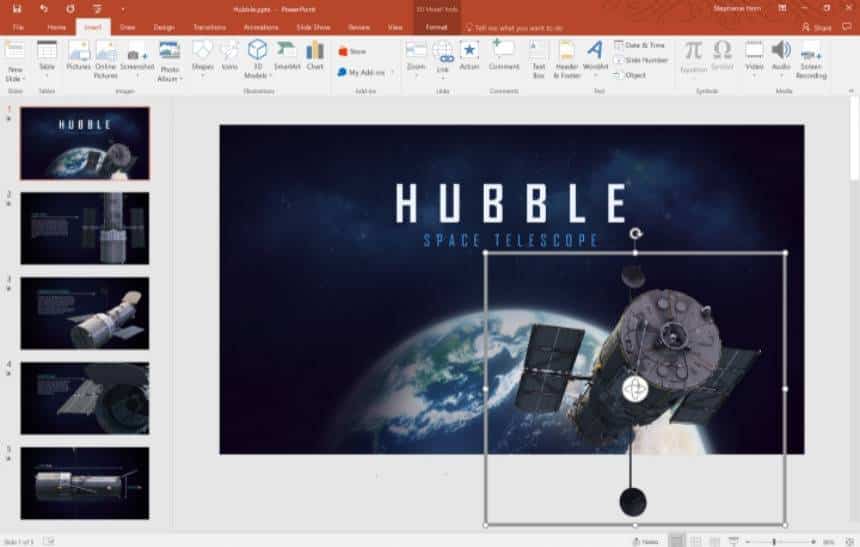Screen dimensions: 860x547
Task: Open Header & Footer dialog
Action: (x=567, y=59)
